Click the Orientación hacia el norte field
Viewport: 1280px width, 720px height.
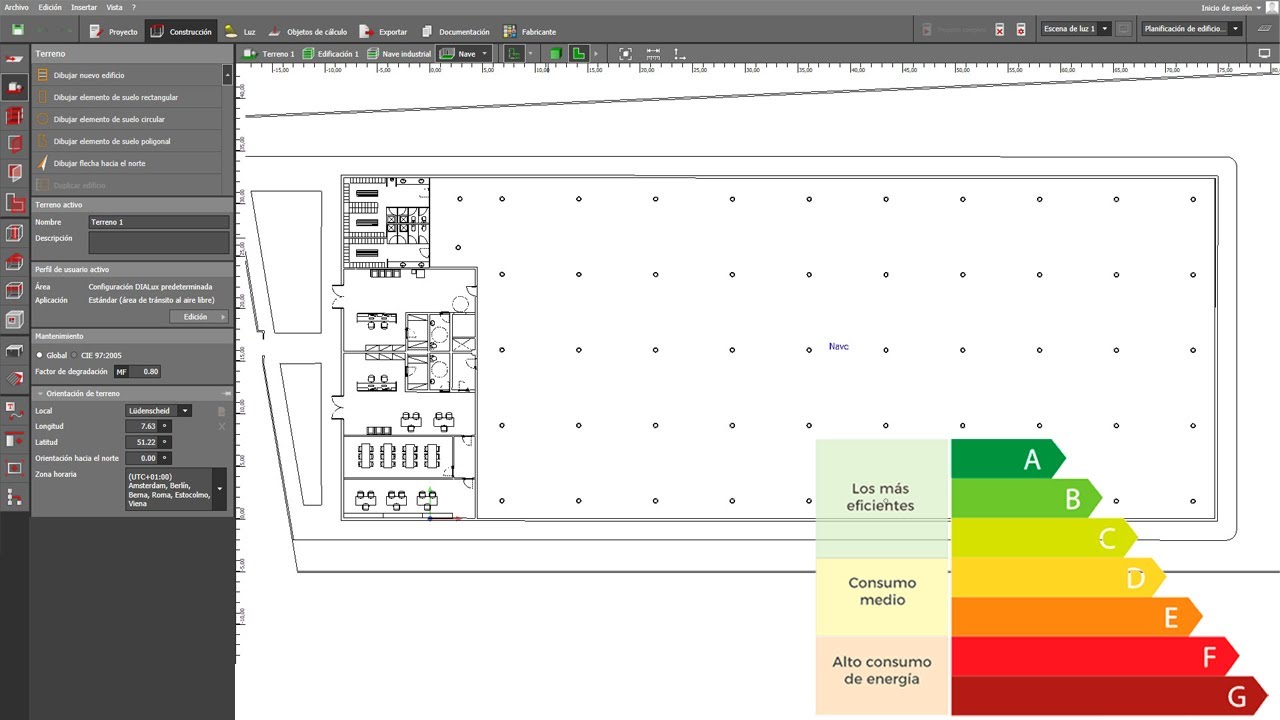(x=142, y=458)
